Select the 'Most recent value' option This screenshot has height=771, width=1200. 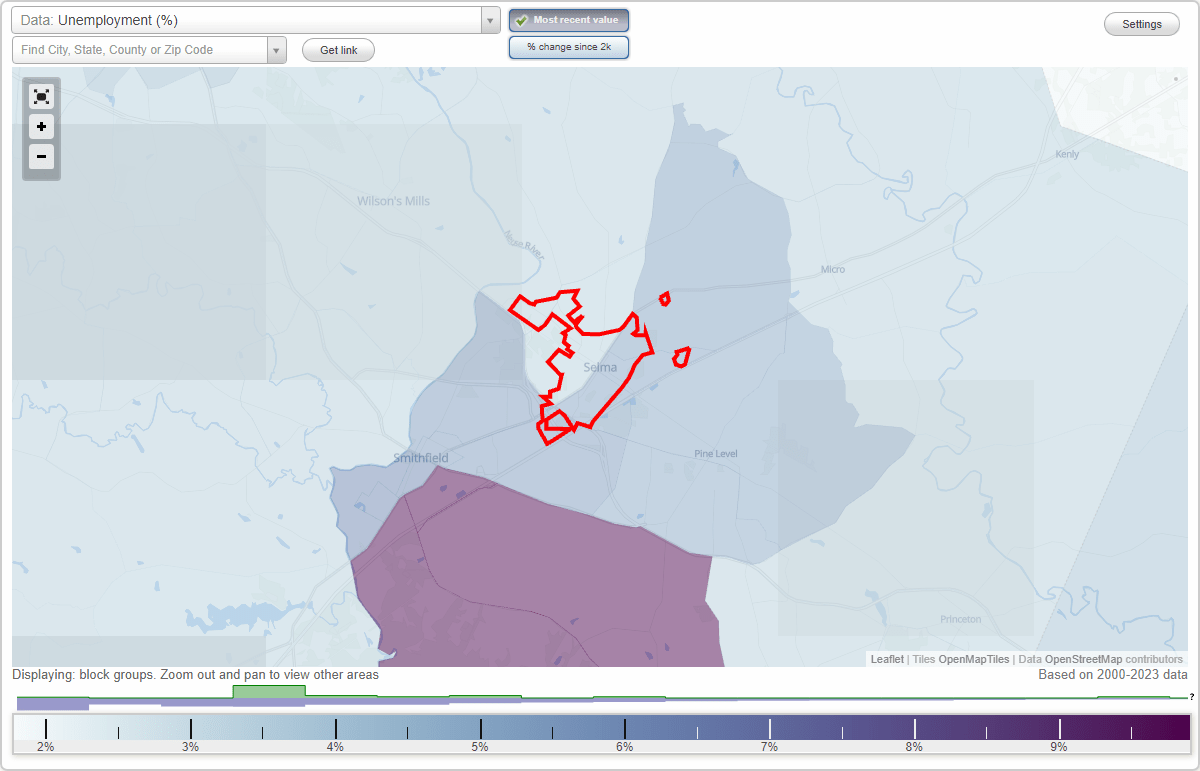point(568,19)
